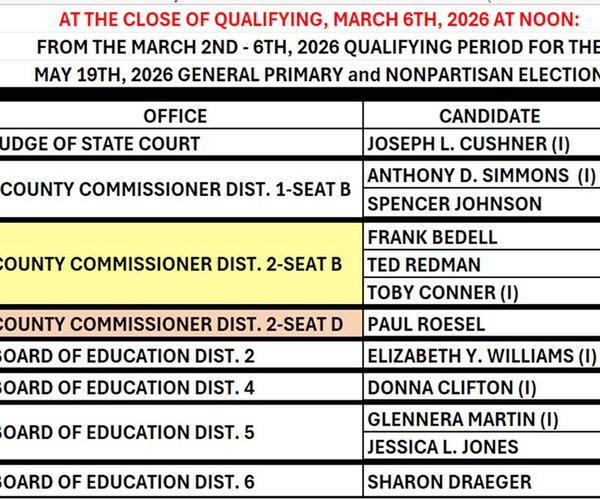Select the OFFICE column header
Viewport: 600px width, 500px height.
click(175, 116)
